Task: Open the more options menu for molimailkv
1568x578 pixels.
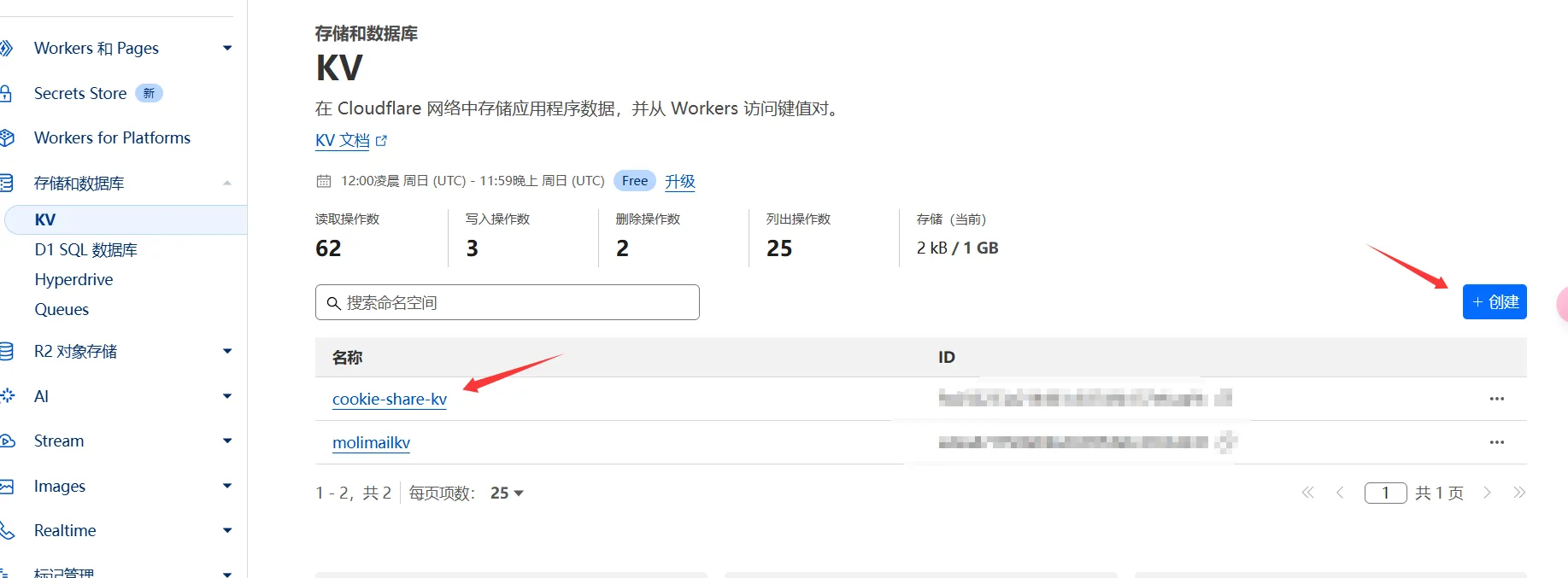Action: [1497, 442]
